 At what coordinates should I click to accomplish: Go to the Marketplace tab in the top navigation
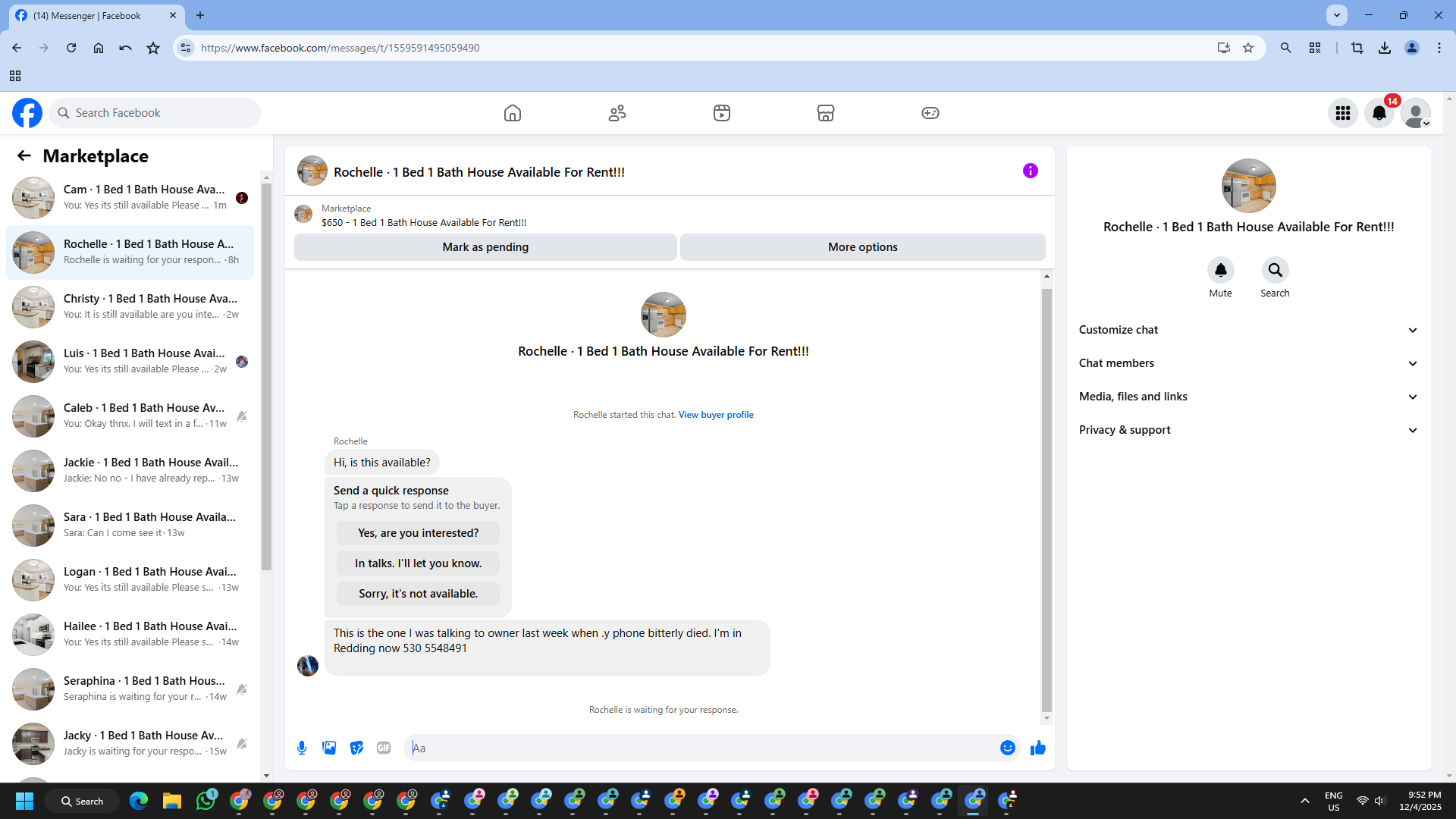[825, 113]
